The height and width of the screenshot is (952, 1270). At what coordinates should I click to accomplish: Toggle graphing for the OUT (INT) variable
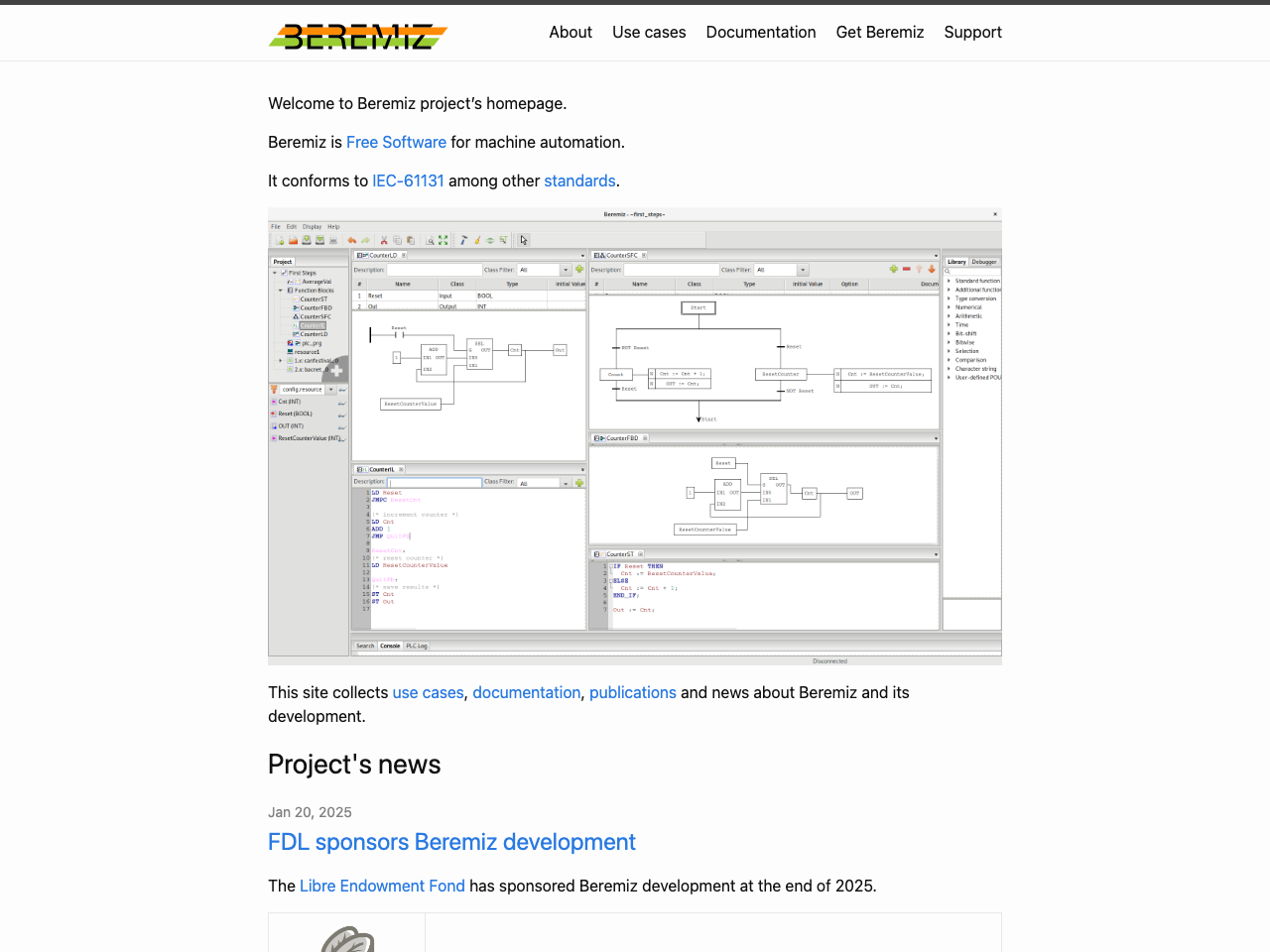click(342, 426)
